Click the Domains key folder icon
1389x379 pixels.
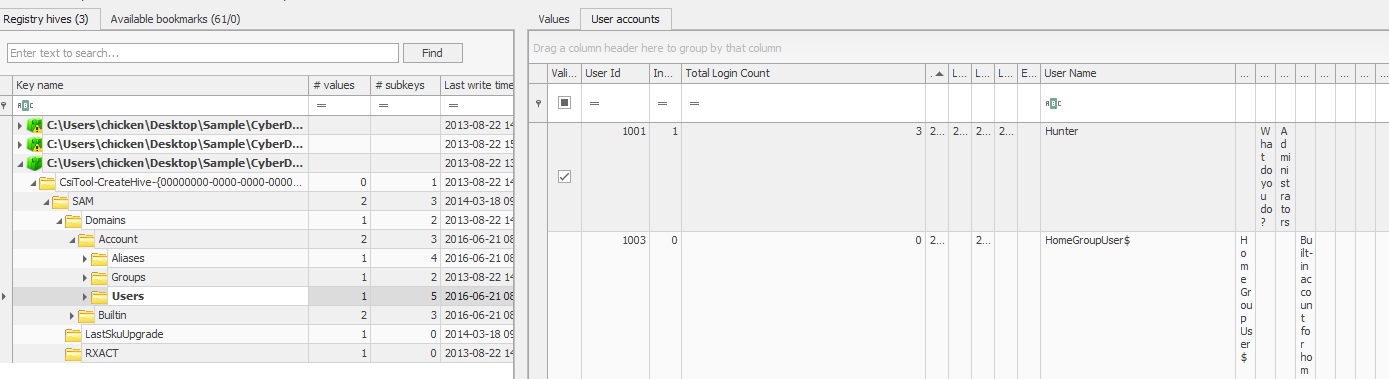(x=73, y=220)
